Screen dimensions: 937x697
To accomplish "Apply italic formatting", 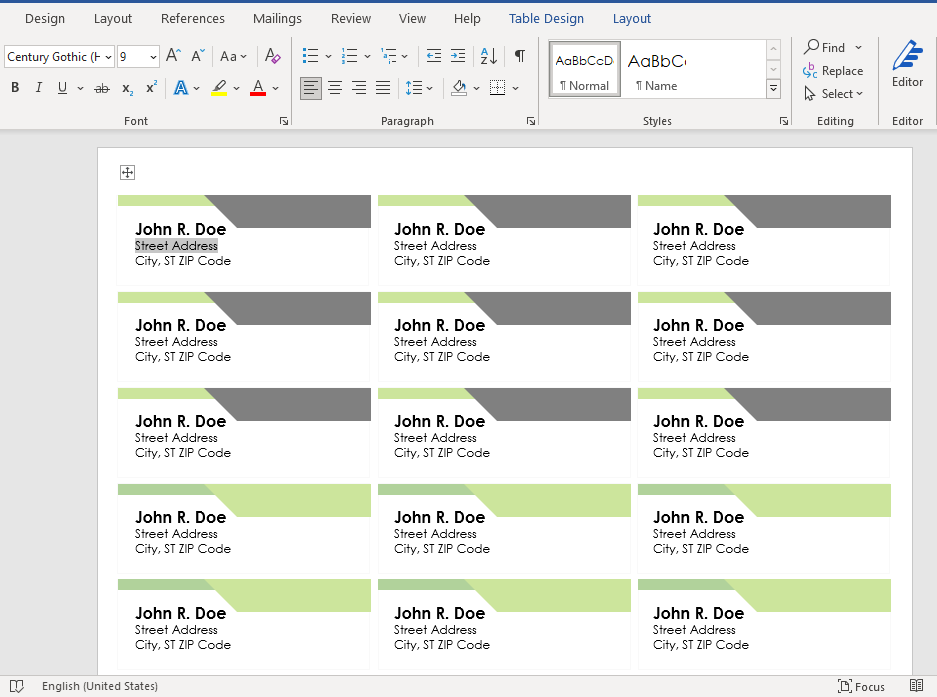I will (x=38, y=88).
